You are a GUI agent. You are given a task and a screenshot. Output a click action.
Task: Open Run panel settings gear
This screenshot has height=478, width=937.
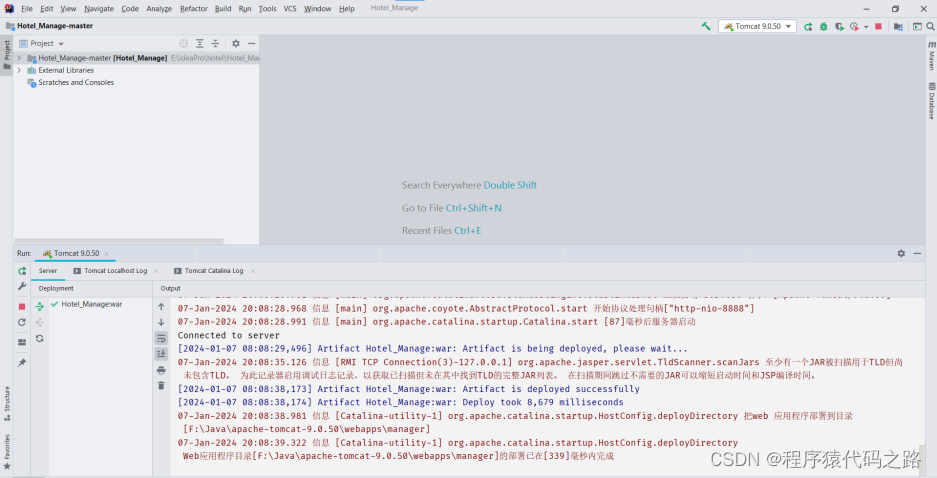click(901, 253)
